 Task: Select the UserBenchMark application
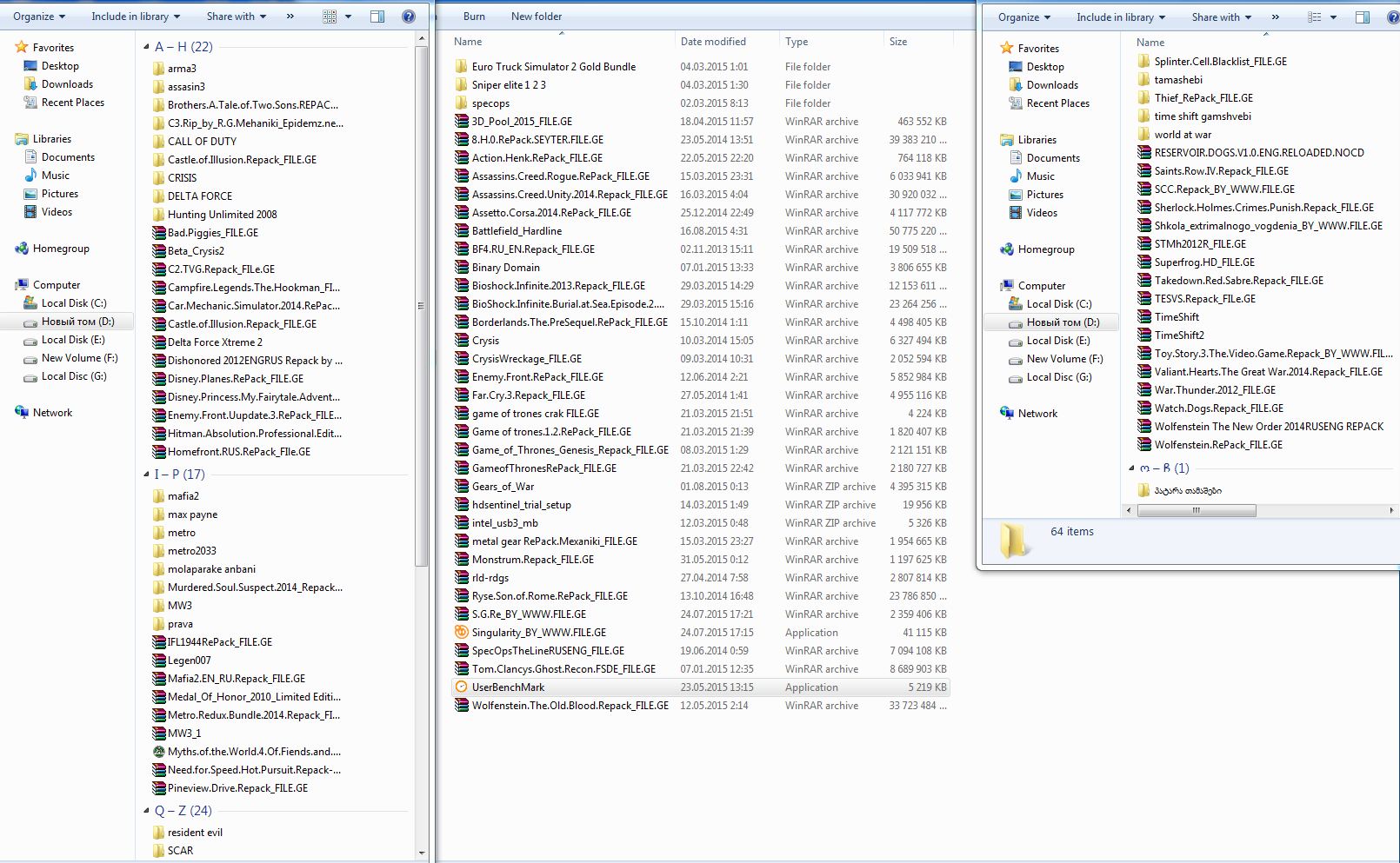click(507, 687)
